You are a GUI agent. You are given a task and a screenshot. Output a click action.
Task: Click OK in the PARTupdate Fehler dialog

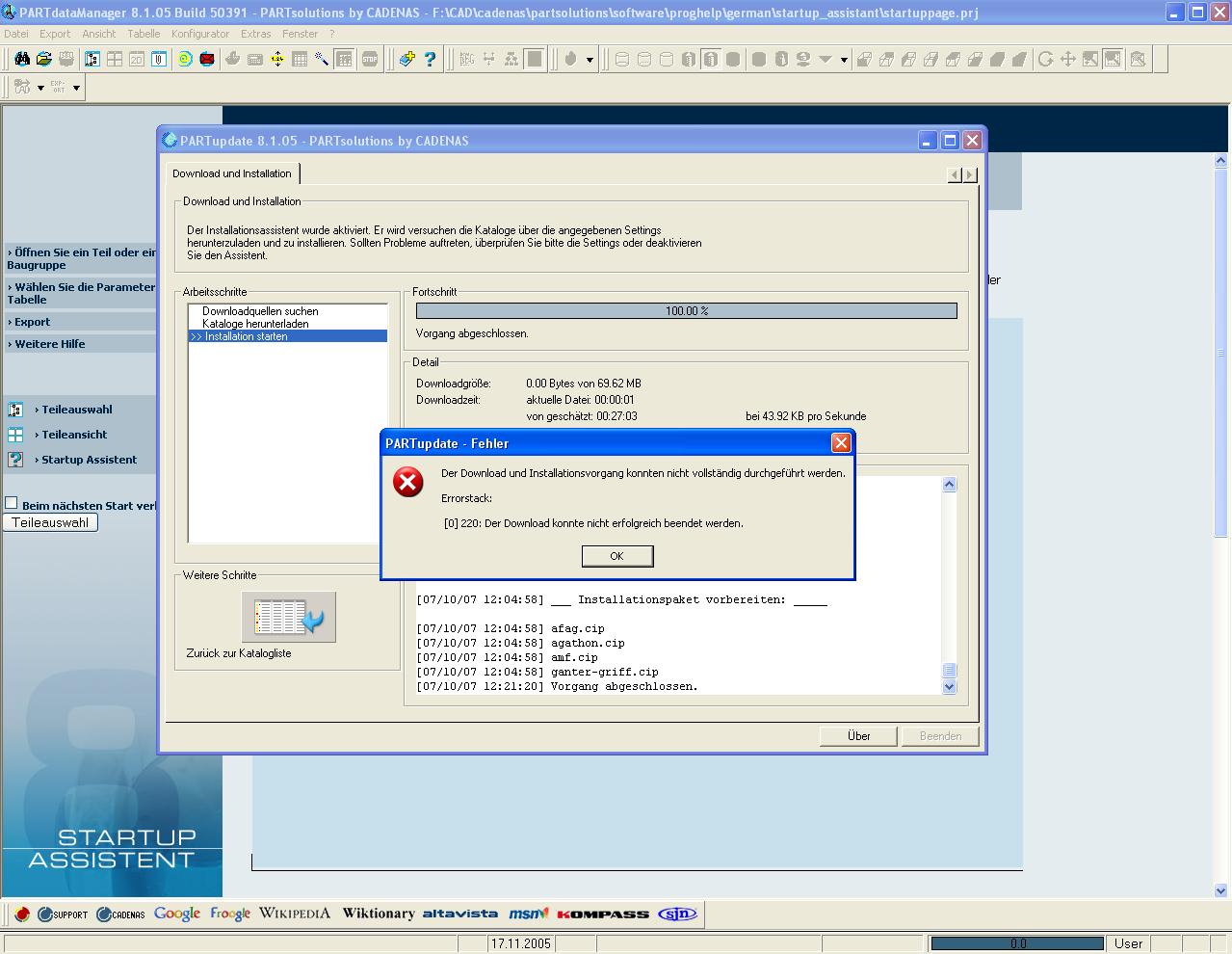(x=617, y=556)
